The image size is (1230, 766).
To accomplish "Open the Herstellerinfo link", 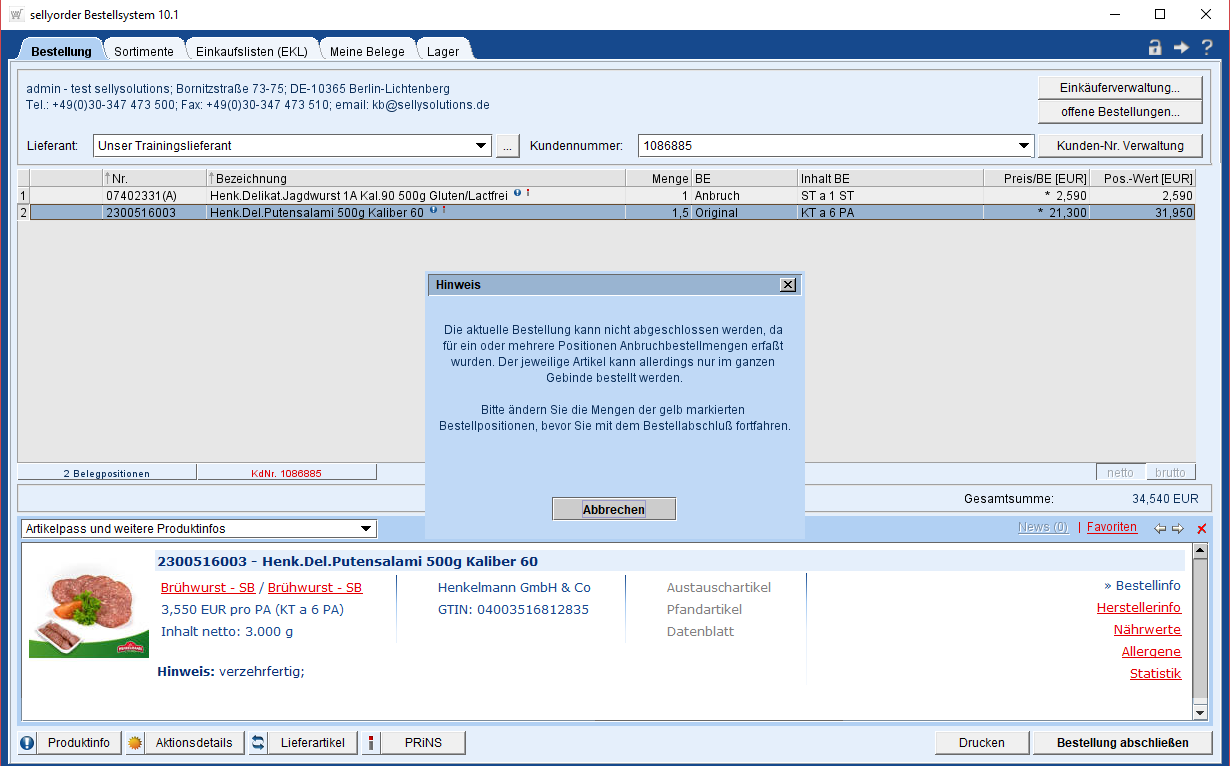I will coord(1139,608).
